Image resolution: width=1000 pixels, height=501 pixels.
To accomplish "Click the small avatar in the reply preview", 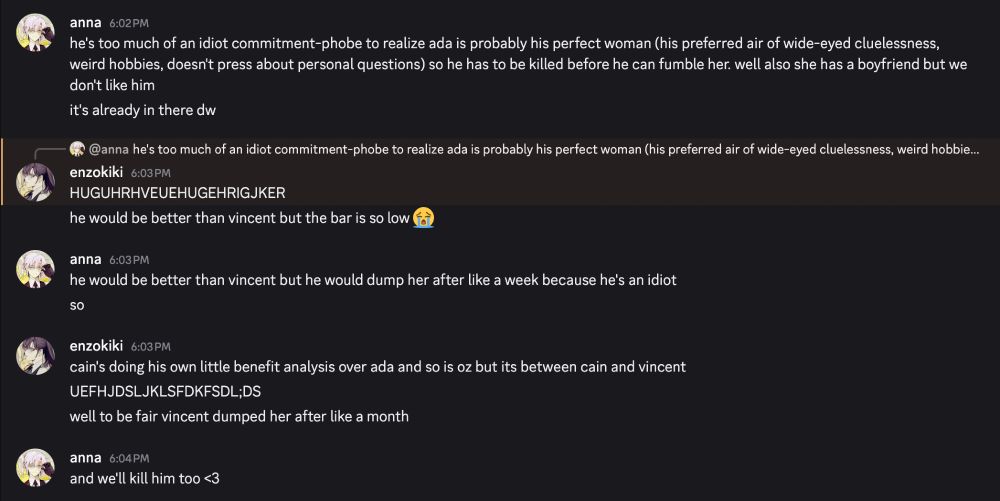I will (77, 149).
